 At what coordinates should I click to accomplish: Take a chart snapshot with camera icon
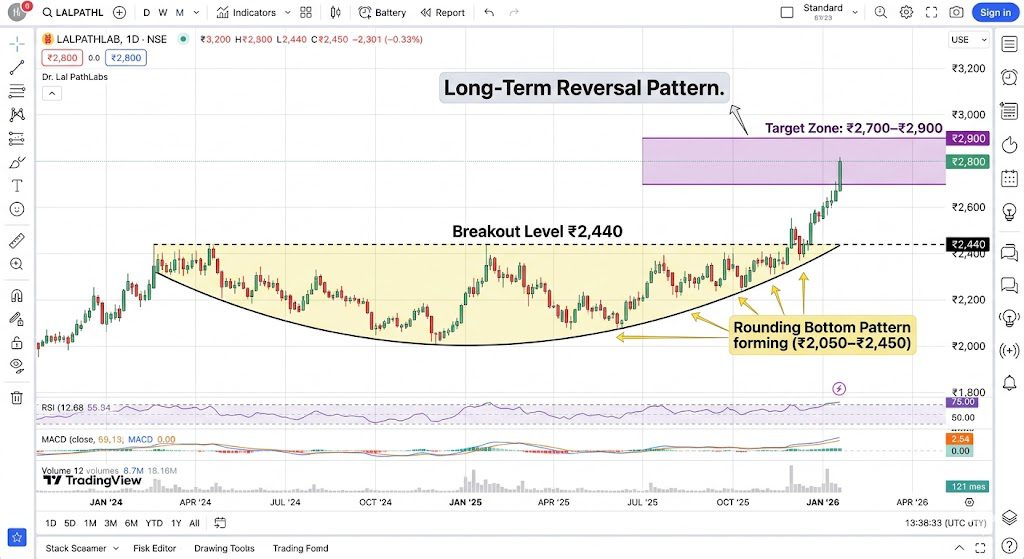956,12
